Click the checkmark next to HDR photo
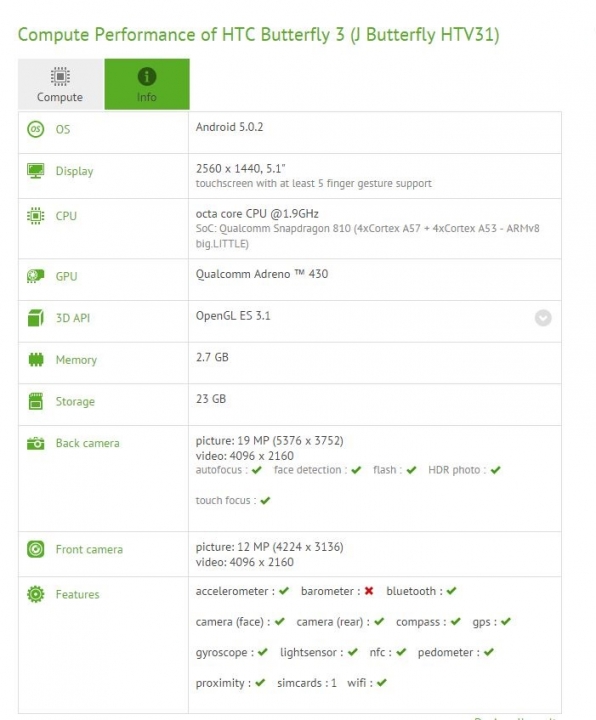The height and width of the screenshot is (720, 596). tap(495, 470)
